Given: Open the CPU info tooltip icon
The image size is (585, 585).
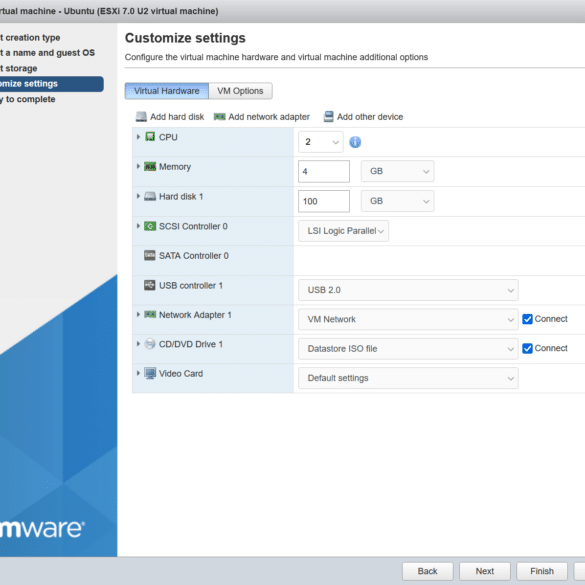Looking at the screenshot, I should tap(355, 142).
